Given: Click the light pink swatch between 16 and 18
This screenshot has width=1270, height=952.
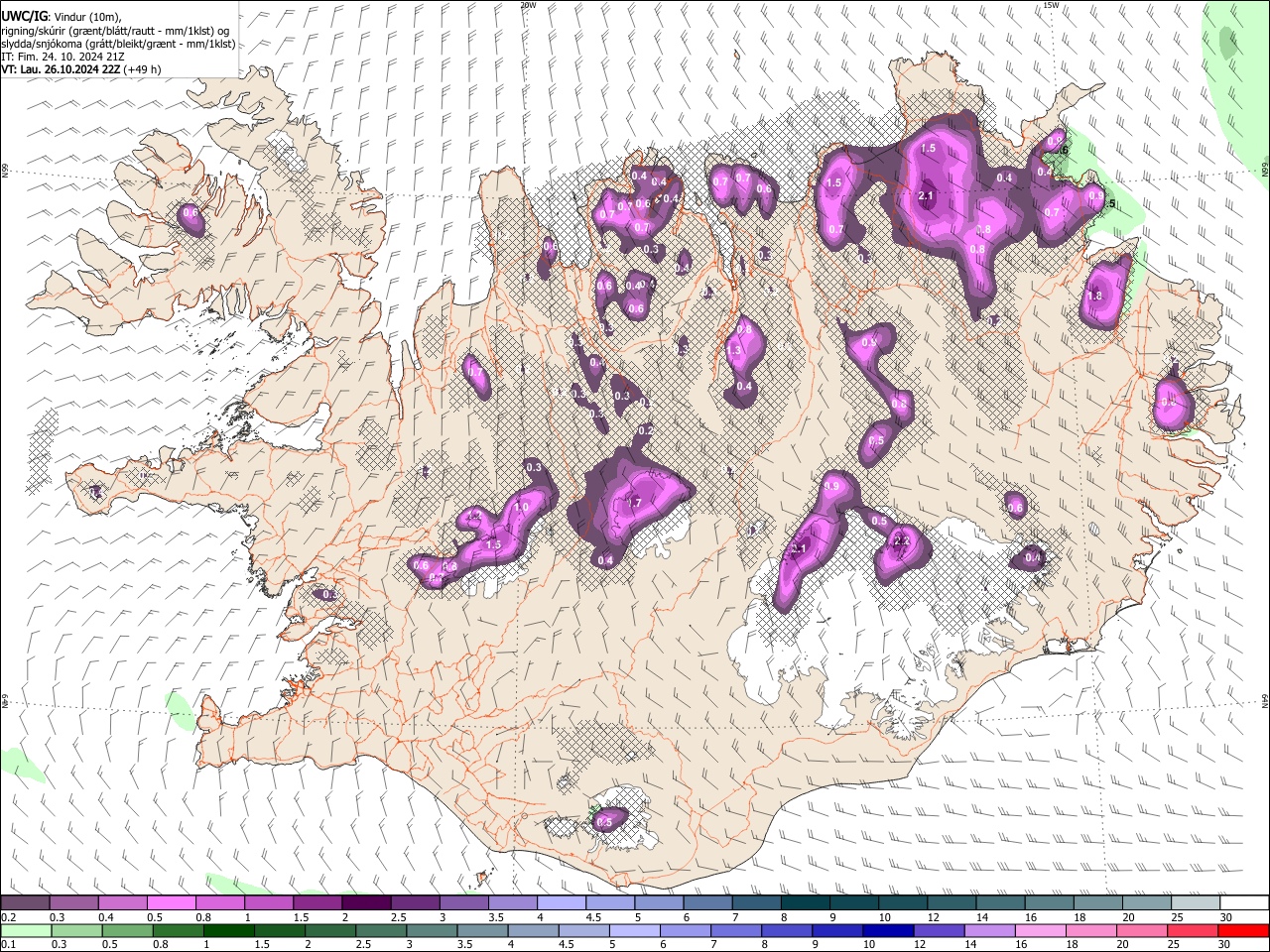Looking at the screenshot, I should [x=1041, y=931].
